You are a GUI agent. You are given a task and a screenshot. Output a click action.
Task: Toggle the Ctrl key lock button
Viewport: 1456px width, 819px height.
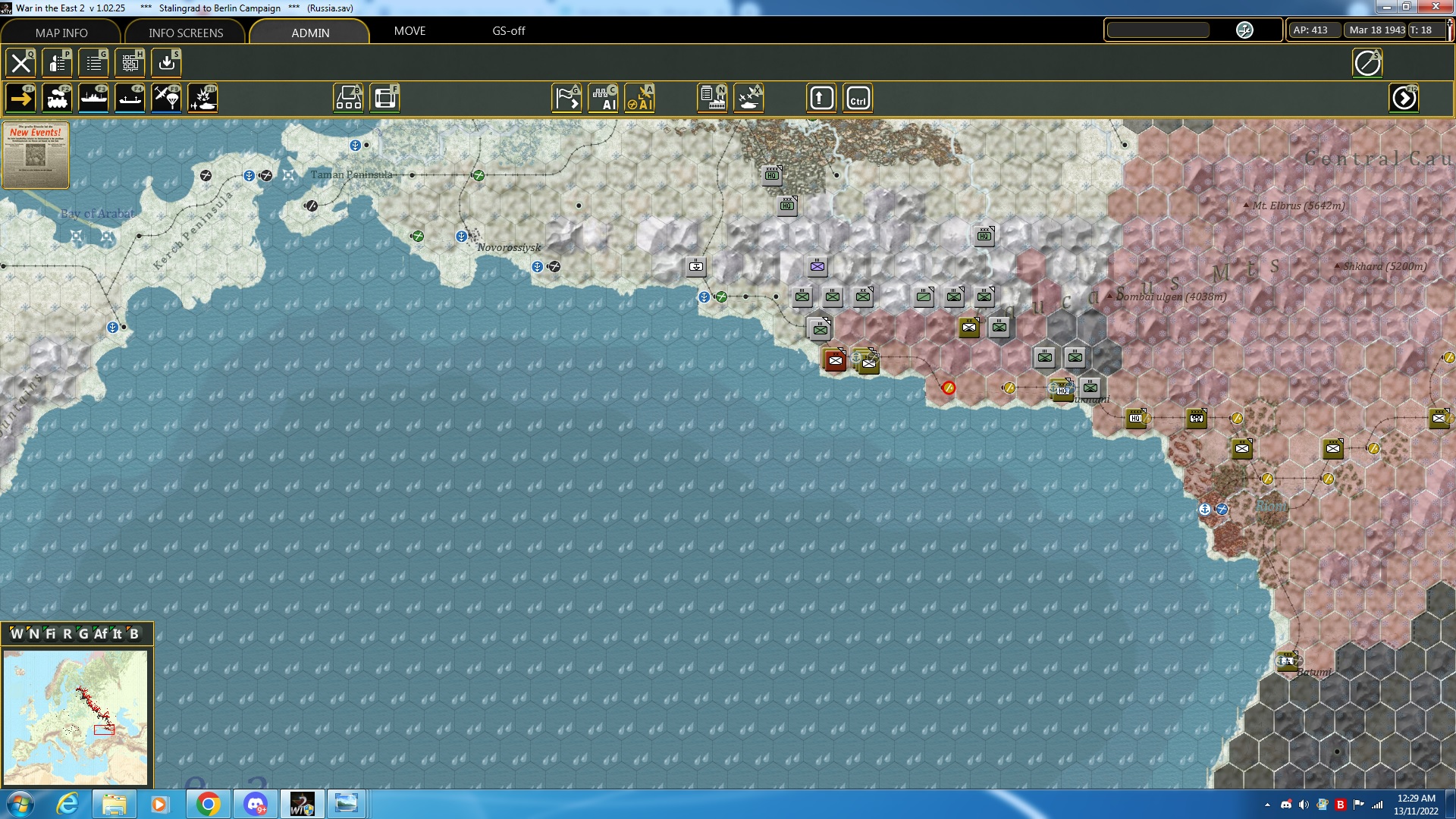[x=858, y=99]
